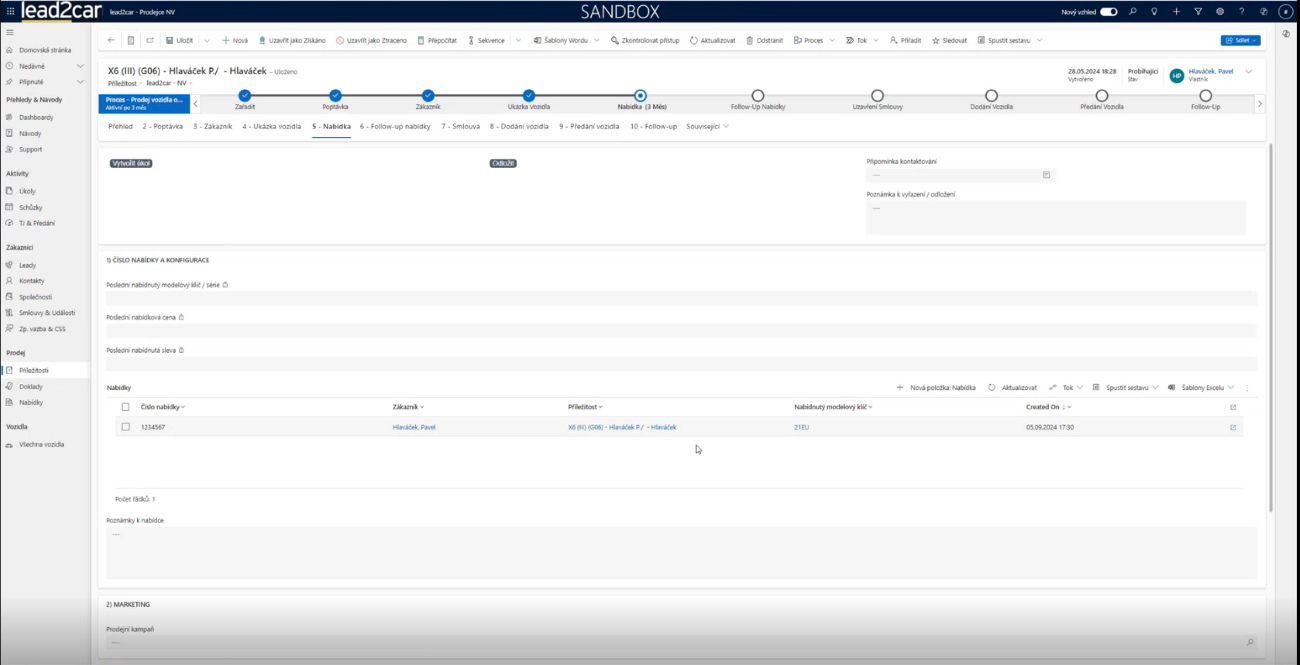
Task: Click the Odstranit trash icon
Action: pos(765,40)
